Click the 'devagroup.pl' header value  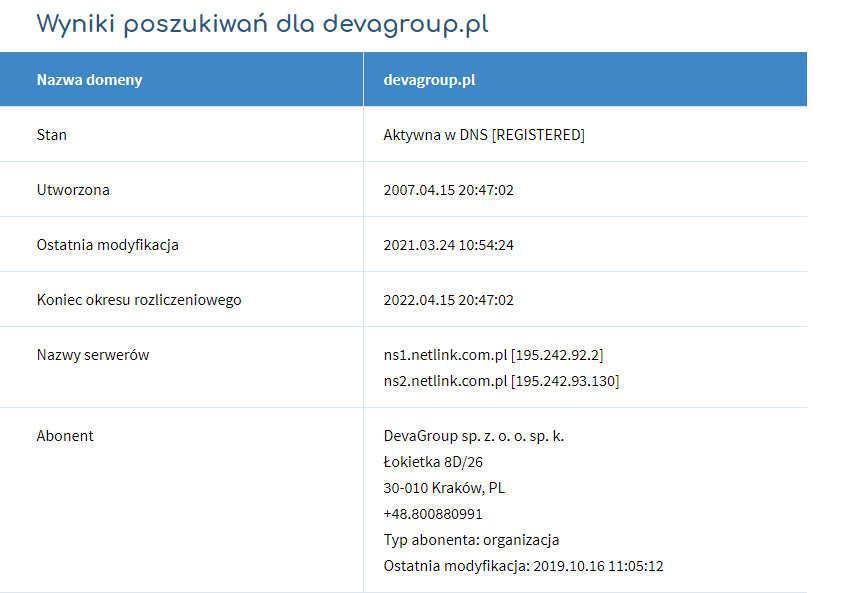point(430,80)
